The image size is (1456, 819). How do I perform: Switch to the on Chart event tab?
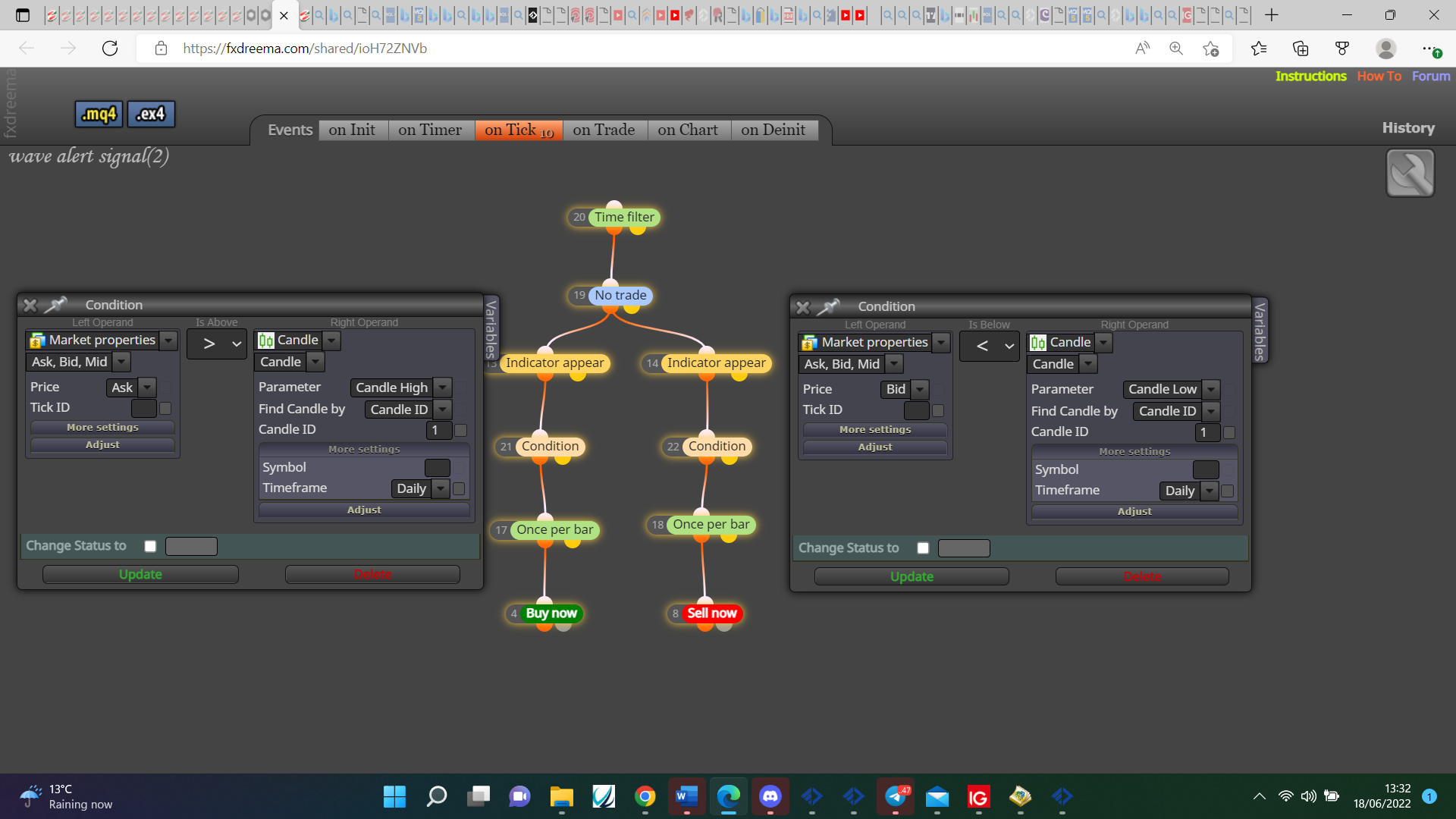pos(688,130)
